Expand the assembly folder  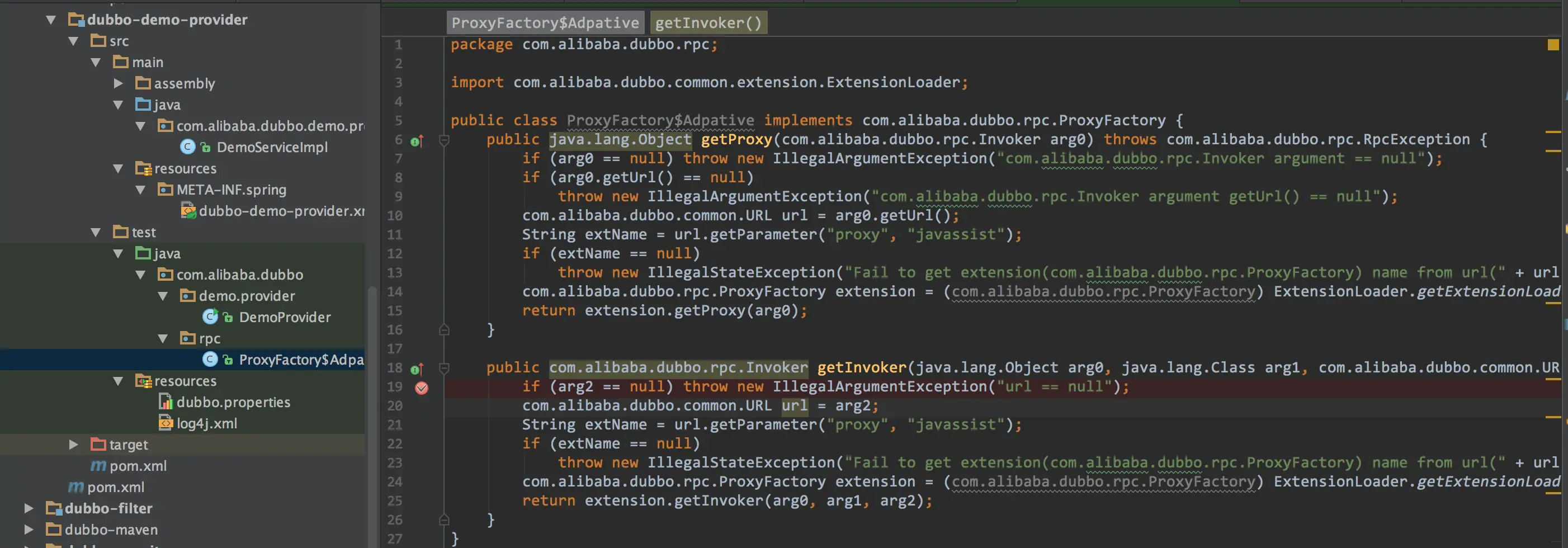tap(119, 83)
